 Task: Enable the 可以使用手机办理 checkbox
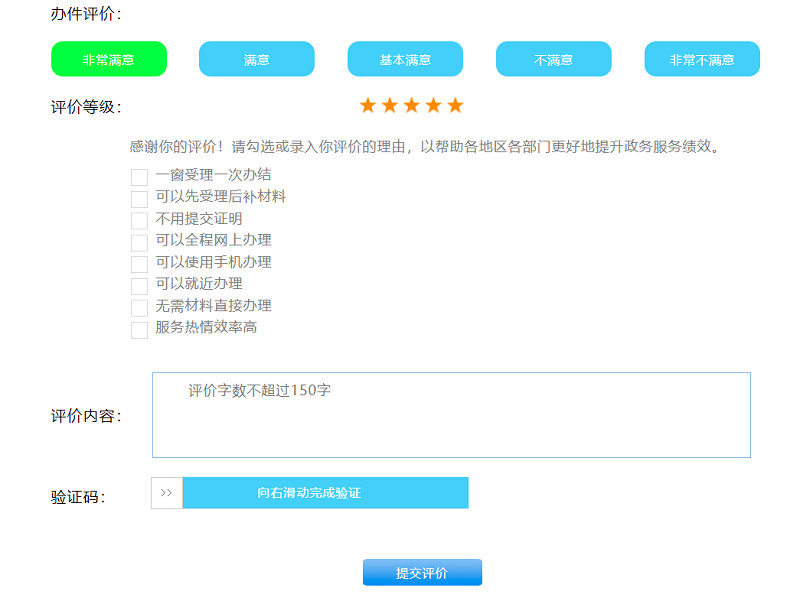[x=139, y=263]
